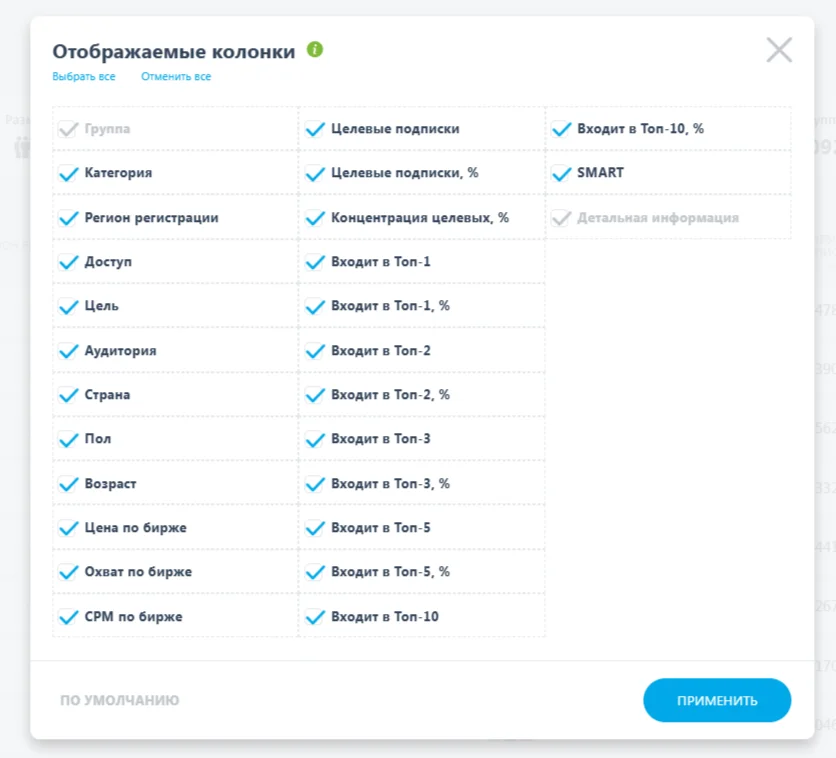Uncheck the Категория column checkbox
836x758 pixels.
[68, 173]
